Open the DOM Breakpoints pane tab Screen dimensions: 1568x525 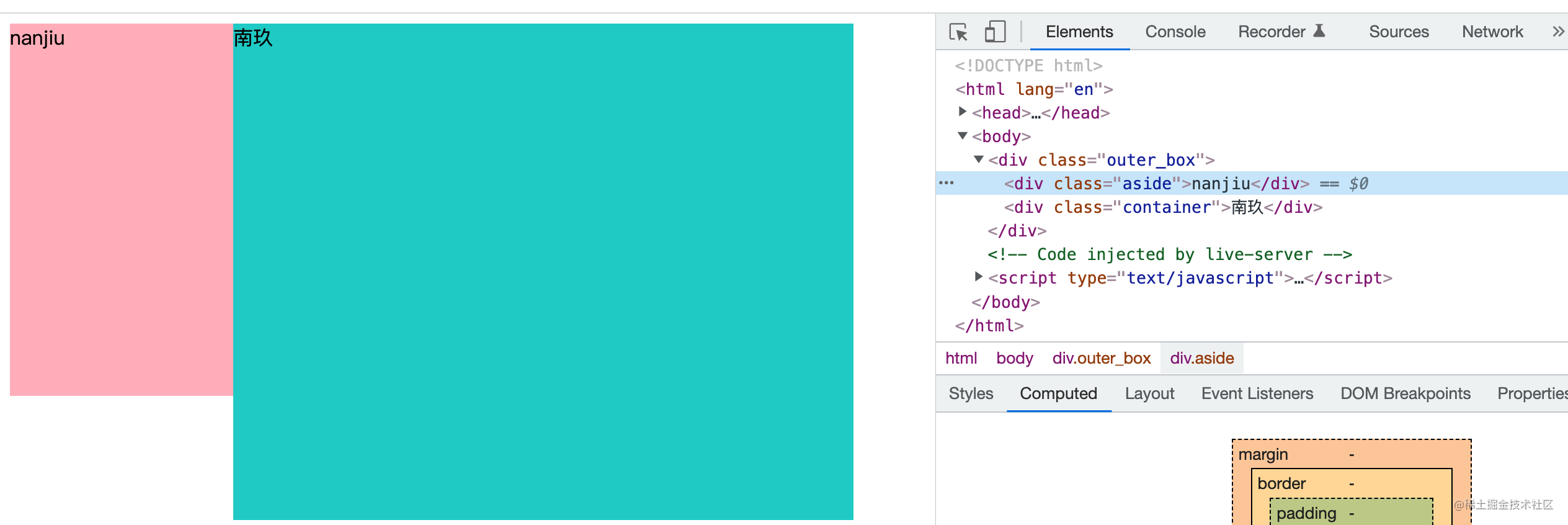[x=1405, y=393]
